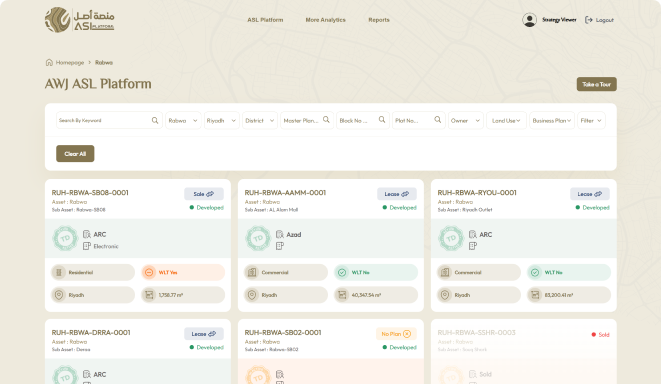
Task: Click the Master Plan search icon
Action: click(326, 120)
